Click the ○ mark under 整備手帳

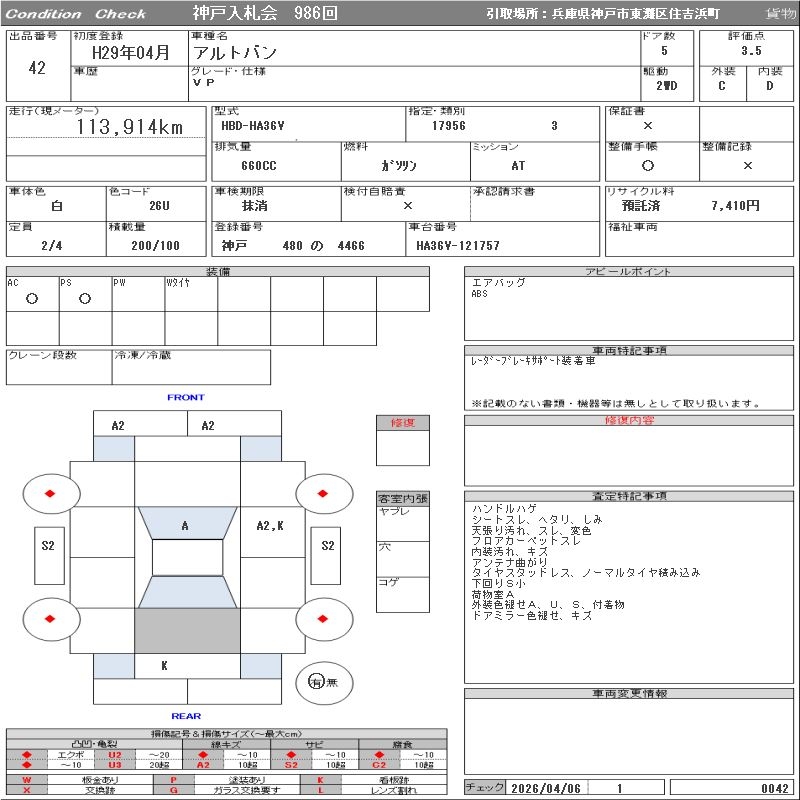click(x=647, y=165)
